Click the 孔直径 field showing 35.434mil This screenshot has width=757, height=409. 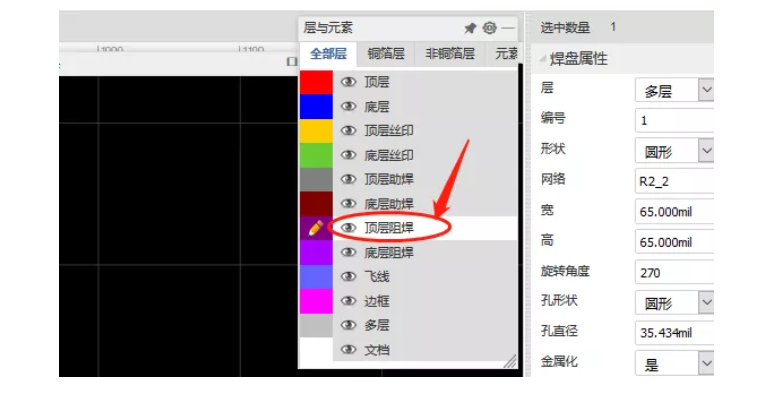coord(674,333)
